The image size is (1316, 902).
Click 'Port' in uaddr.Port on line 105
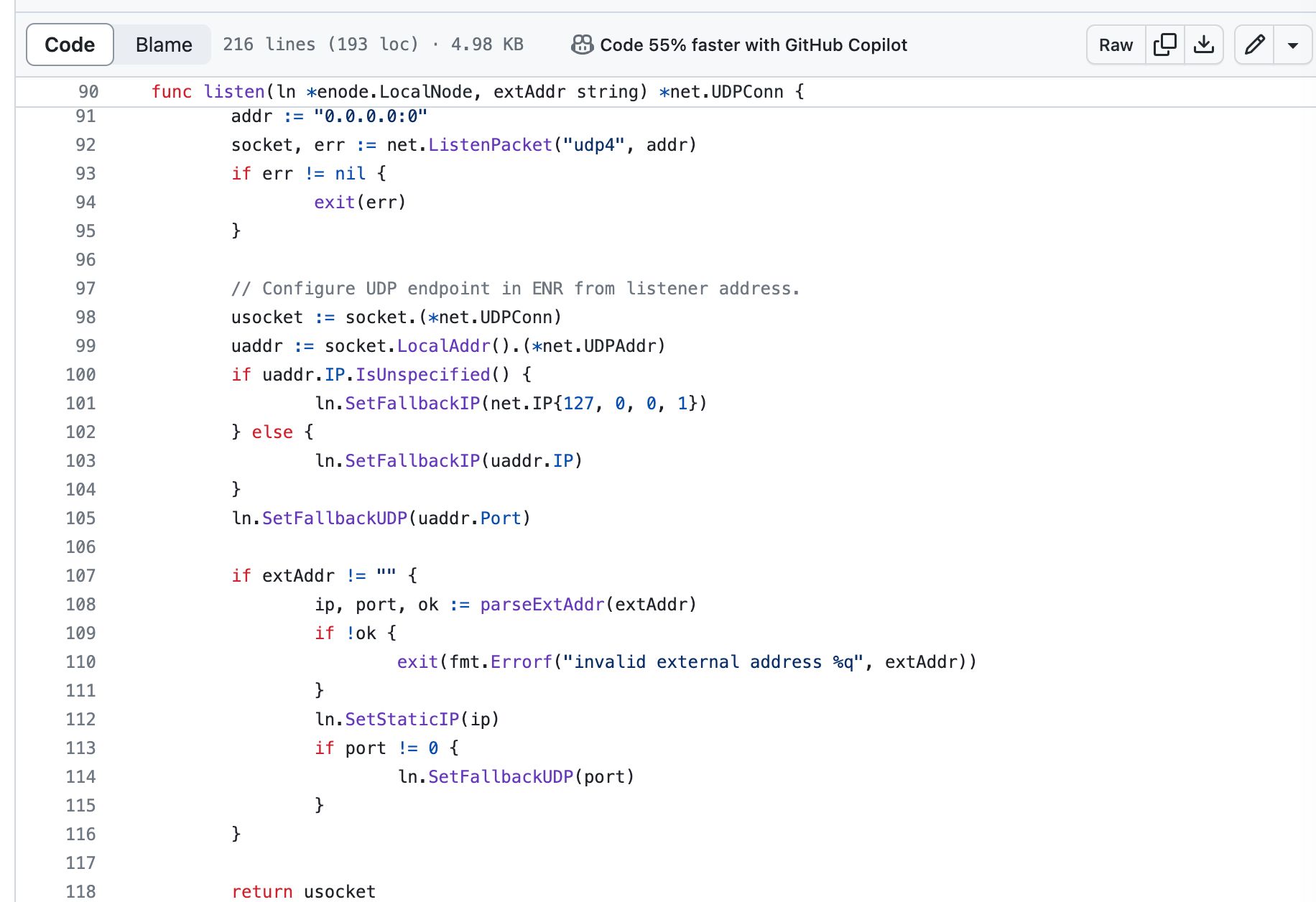(x=501, y=519)
